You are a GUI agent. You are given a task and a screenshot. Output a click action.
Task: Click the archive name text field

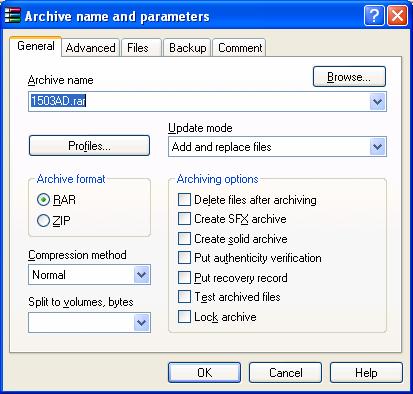(x=199, y=101)
